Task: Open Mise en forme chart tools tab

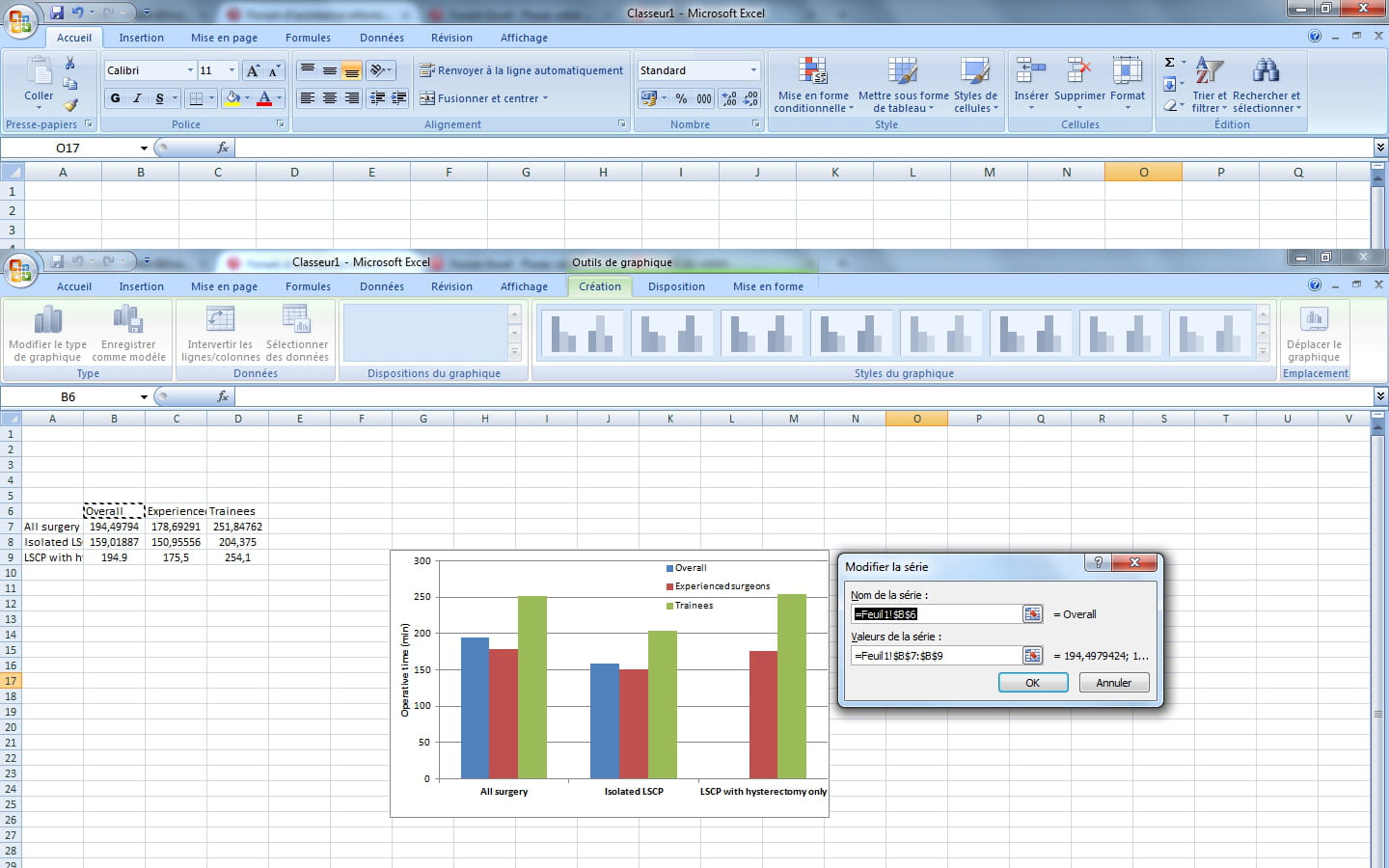Action: tap(768, 286)
